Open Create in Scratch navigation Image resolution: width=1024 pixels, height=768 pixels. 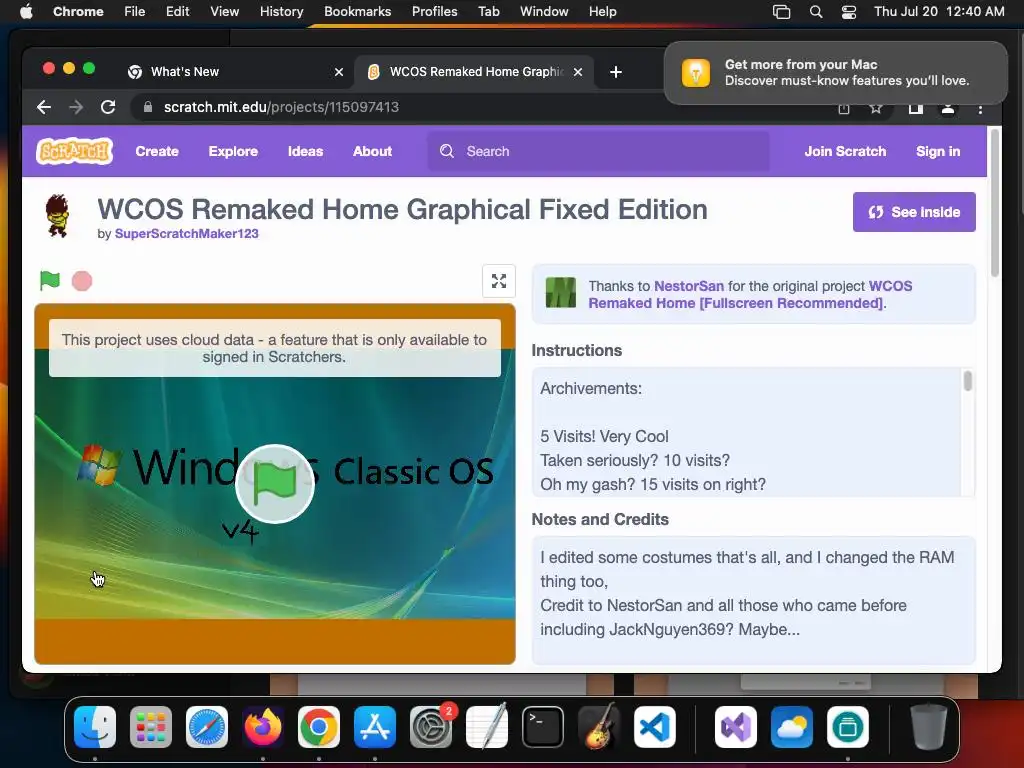pos(157,152)
